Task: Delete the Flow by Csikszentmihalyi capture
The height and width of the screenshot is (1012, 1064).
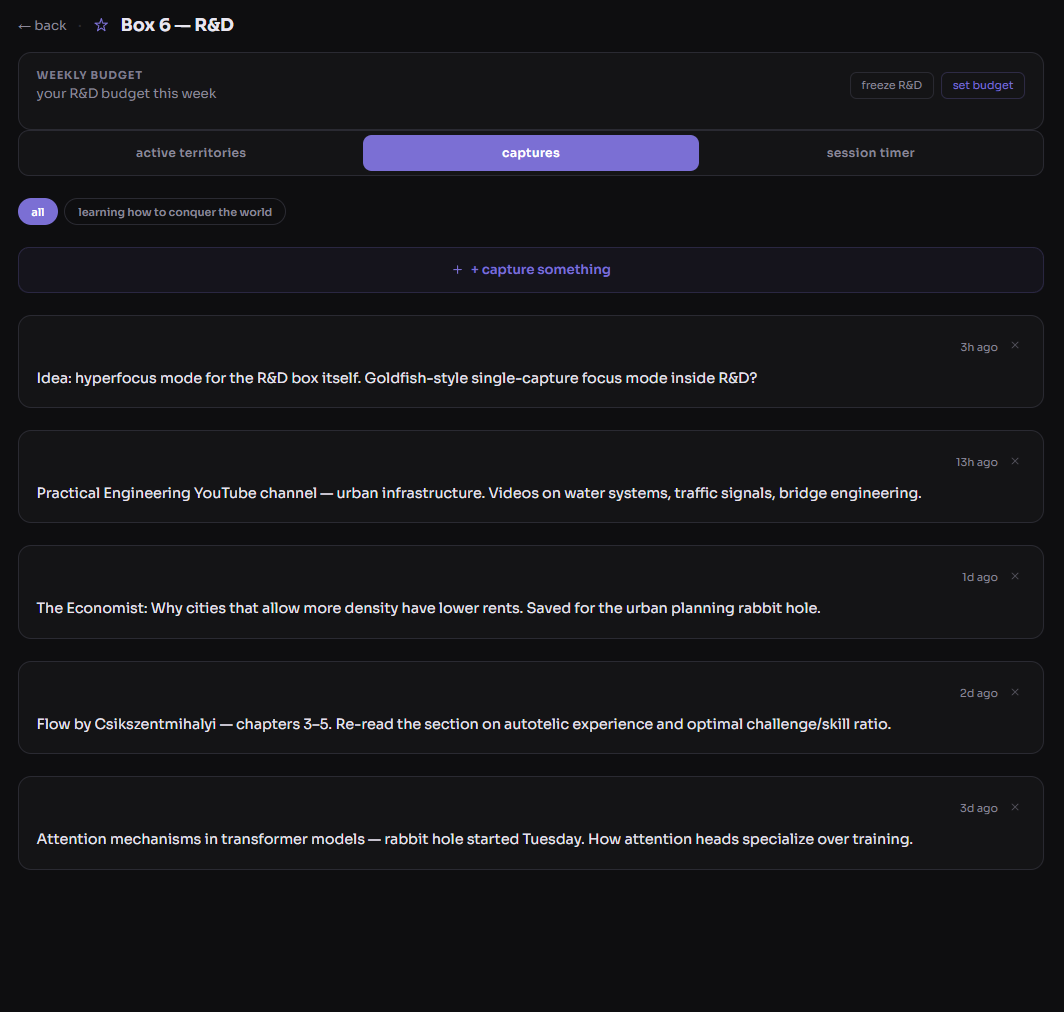Action: pos(1015,692)
